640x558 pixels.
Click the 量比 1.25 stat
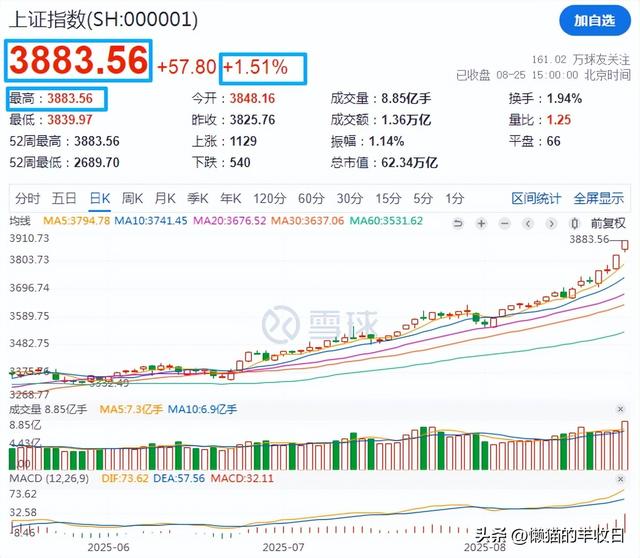click(540, 120)
